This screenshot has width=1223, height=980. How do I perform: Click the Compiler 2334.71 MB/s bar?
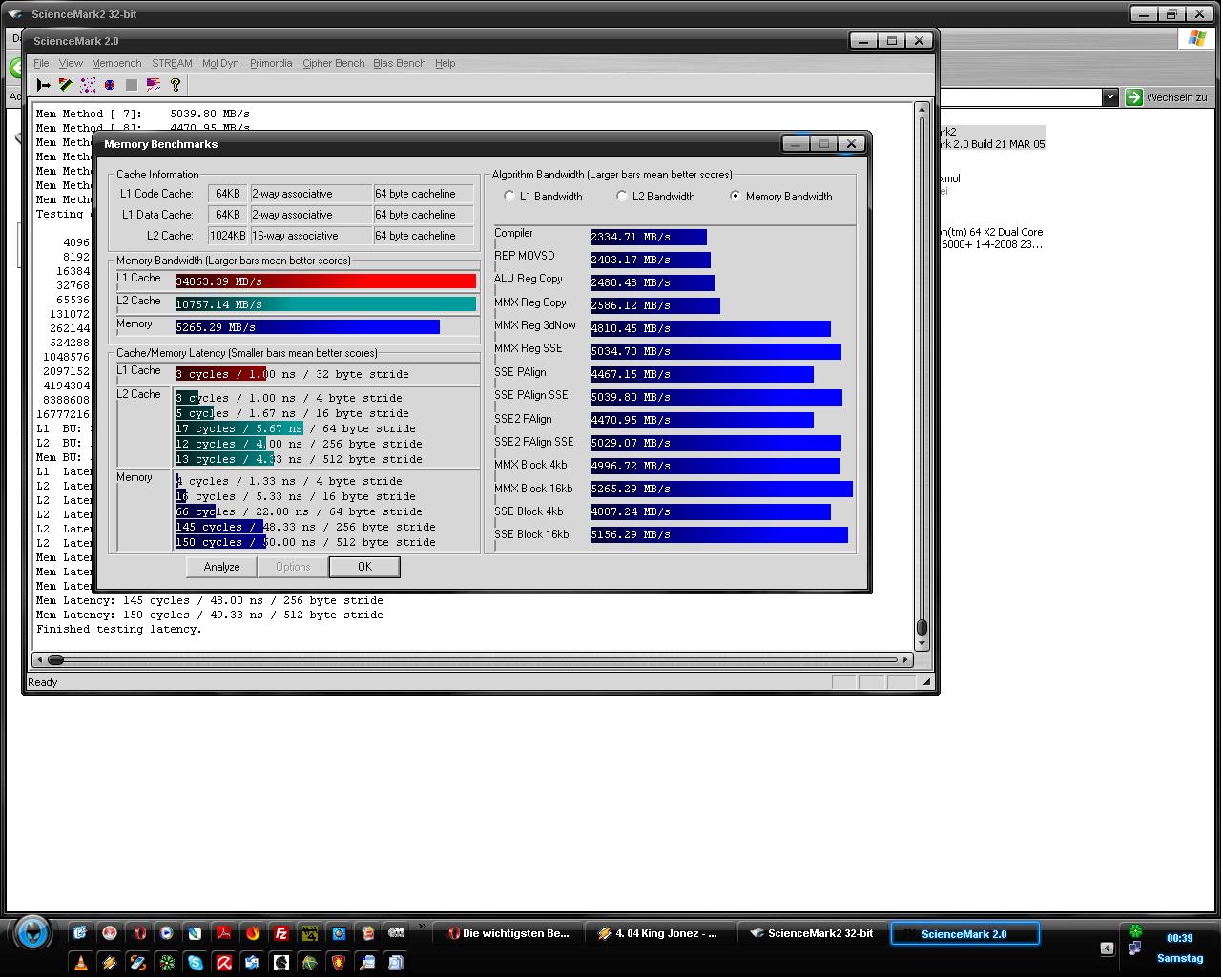point(648,237)
